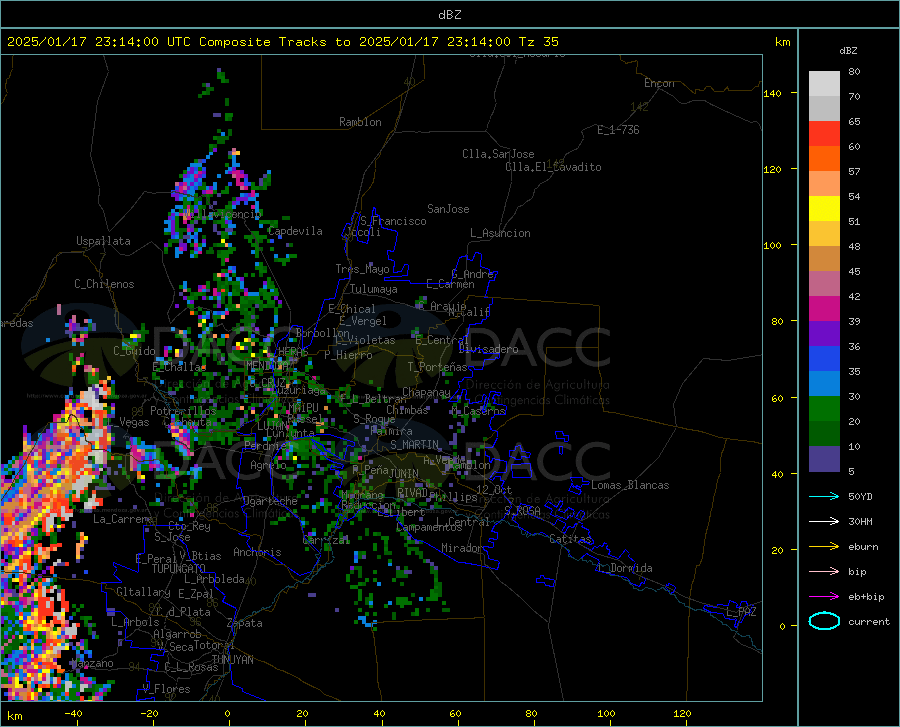The height and width of the screenshot is (727, 900).
Task: Click the 50YD legend label
Action: pos(860,496)
